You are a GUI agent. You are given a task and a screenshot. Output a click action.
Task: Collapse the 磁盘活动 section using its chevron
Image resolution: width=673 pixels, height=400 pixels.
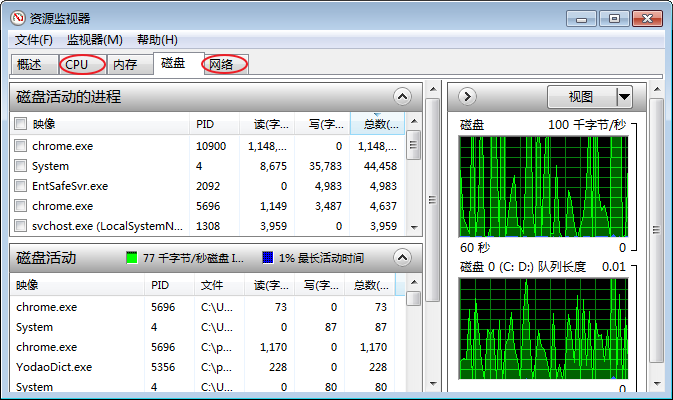coord(402,258)
